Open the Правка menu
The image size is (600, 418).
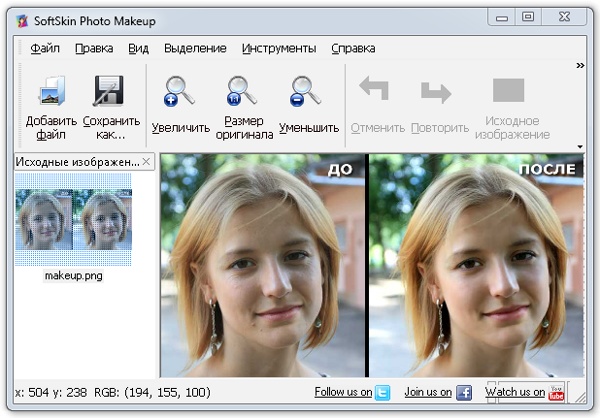(94, 48)
